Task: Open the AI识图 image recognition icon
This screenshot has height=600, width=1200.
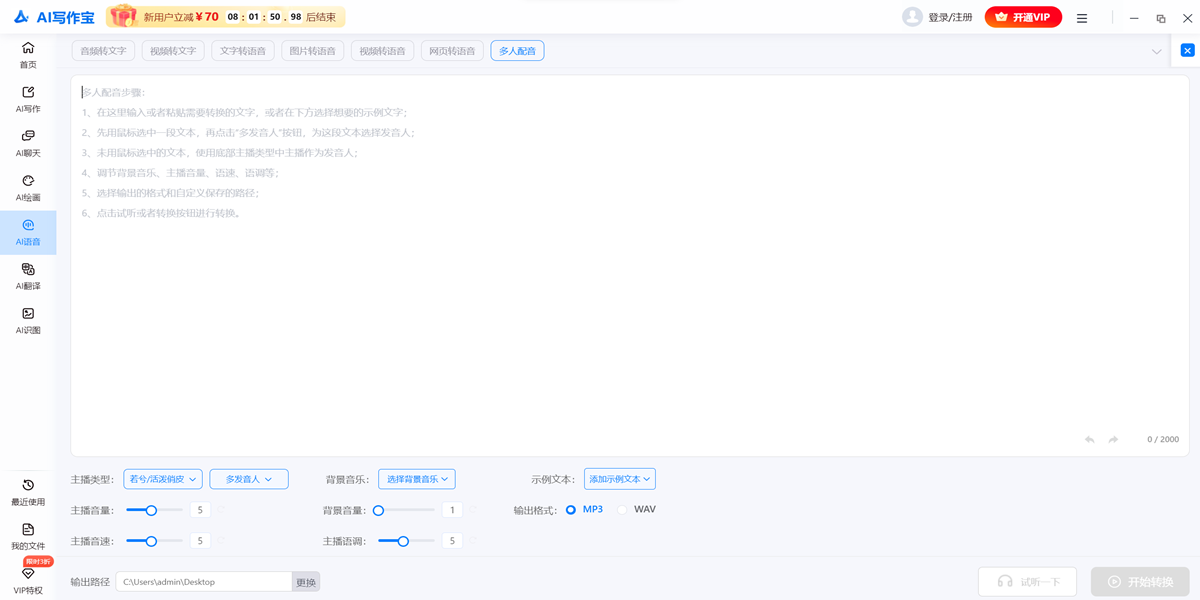Action: point(28,314)
